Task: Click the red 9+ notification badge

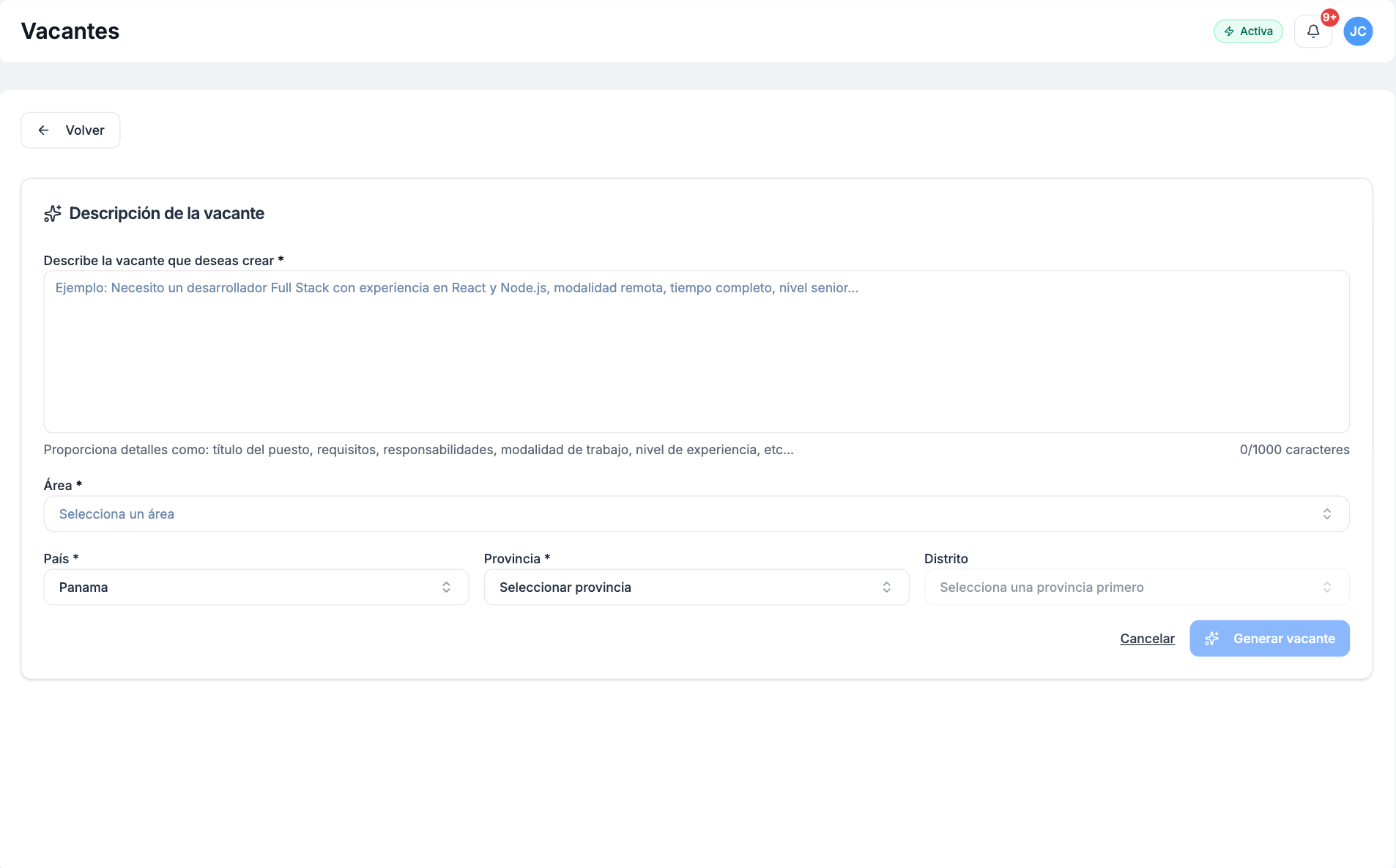Action: tap(1329, 18)
